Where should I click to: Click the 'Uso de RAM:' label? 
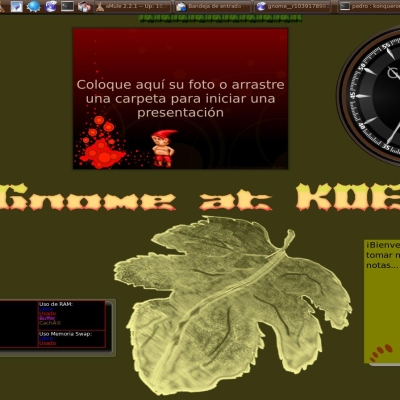(x=56, y=304)
